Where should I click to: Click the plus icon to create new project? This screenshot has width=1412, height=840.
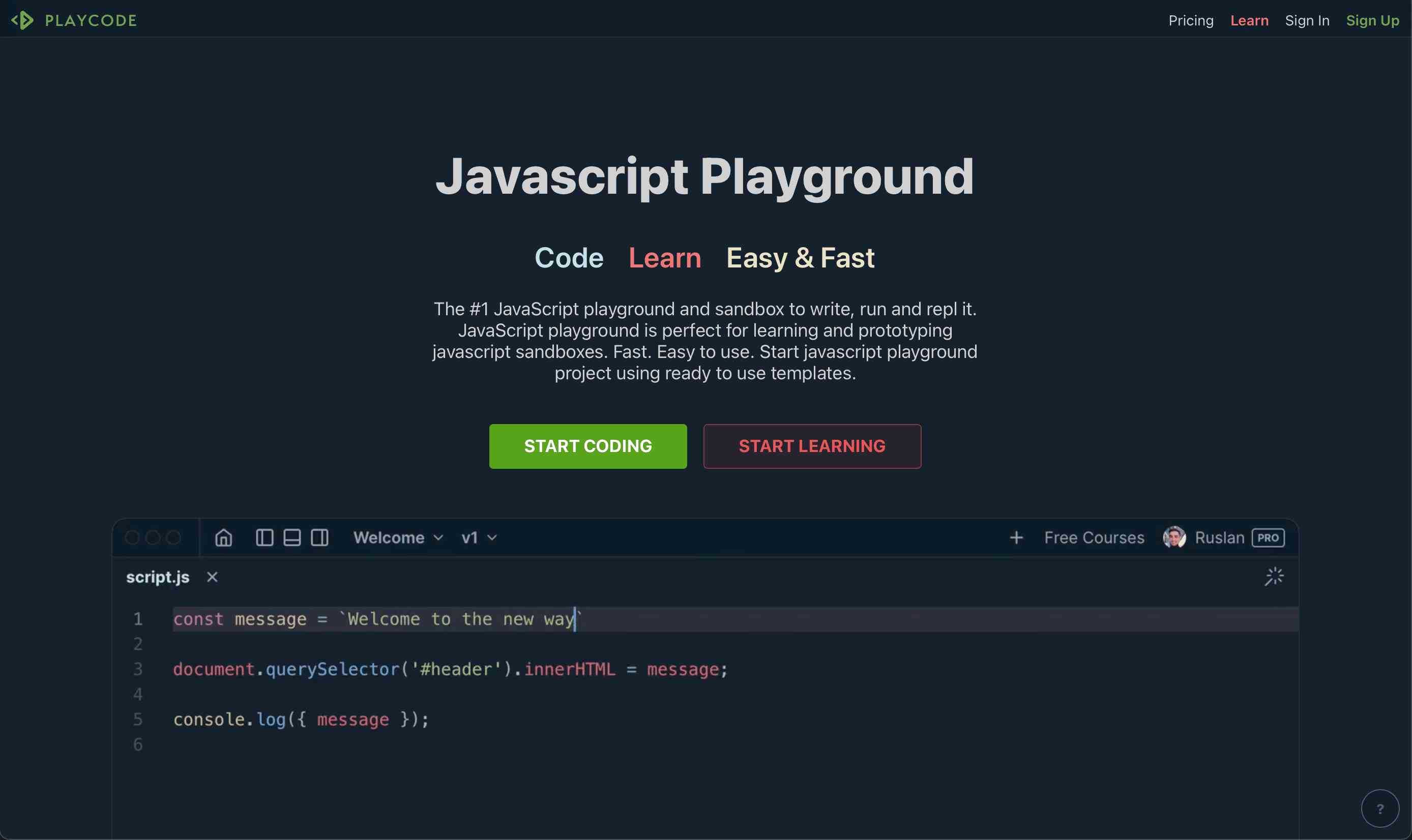click(x=1016, y=537)
